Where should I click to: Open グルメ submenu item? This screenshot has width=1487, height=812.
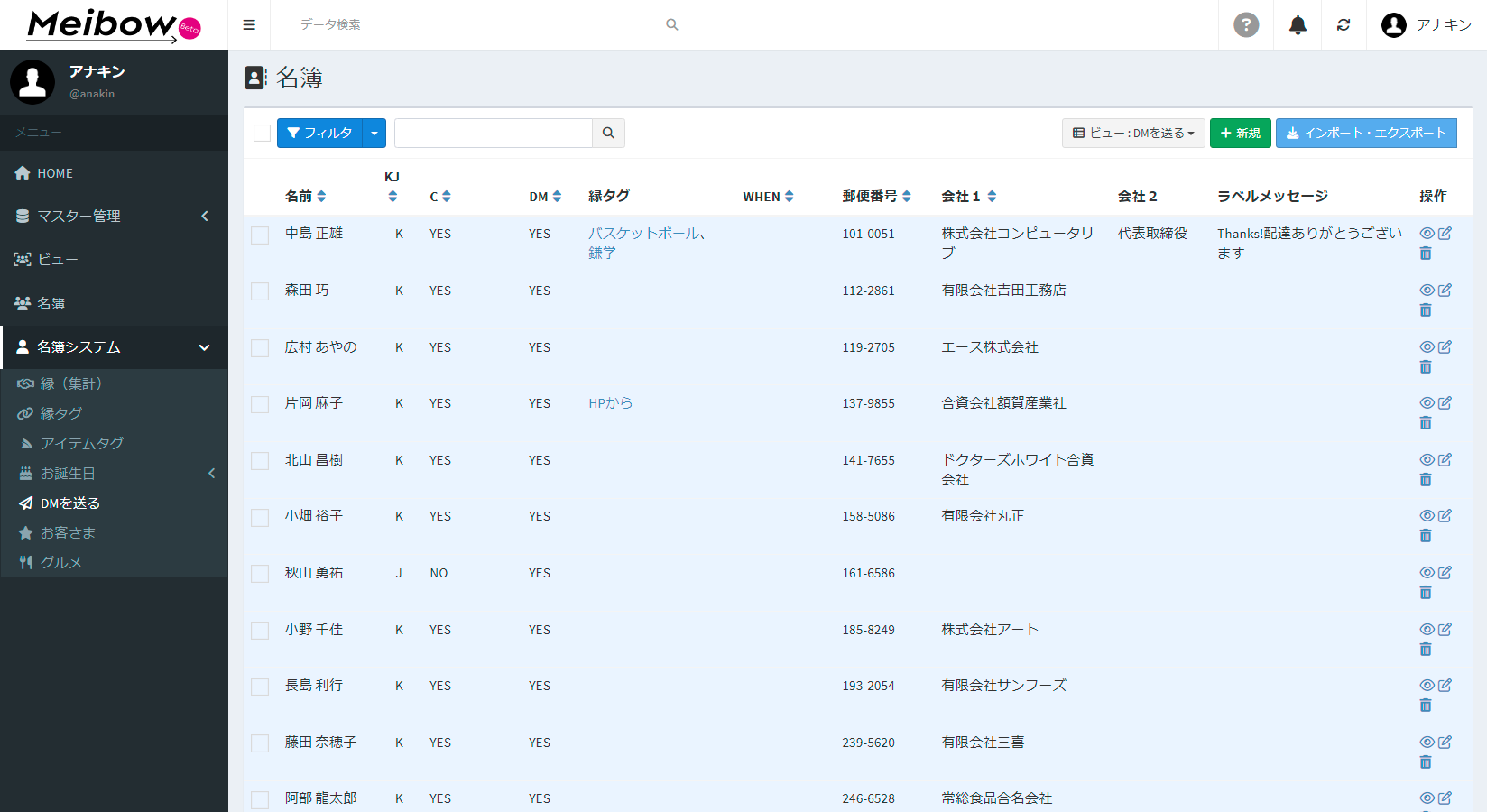pyautogui.click(x=114, y=563)
